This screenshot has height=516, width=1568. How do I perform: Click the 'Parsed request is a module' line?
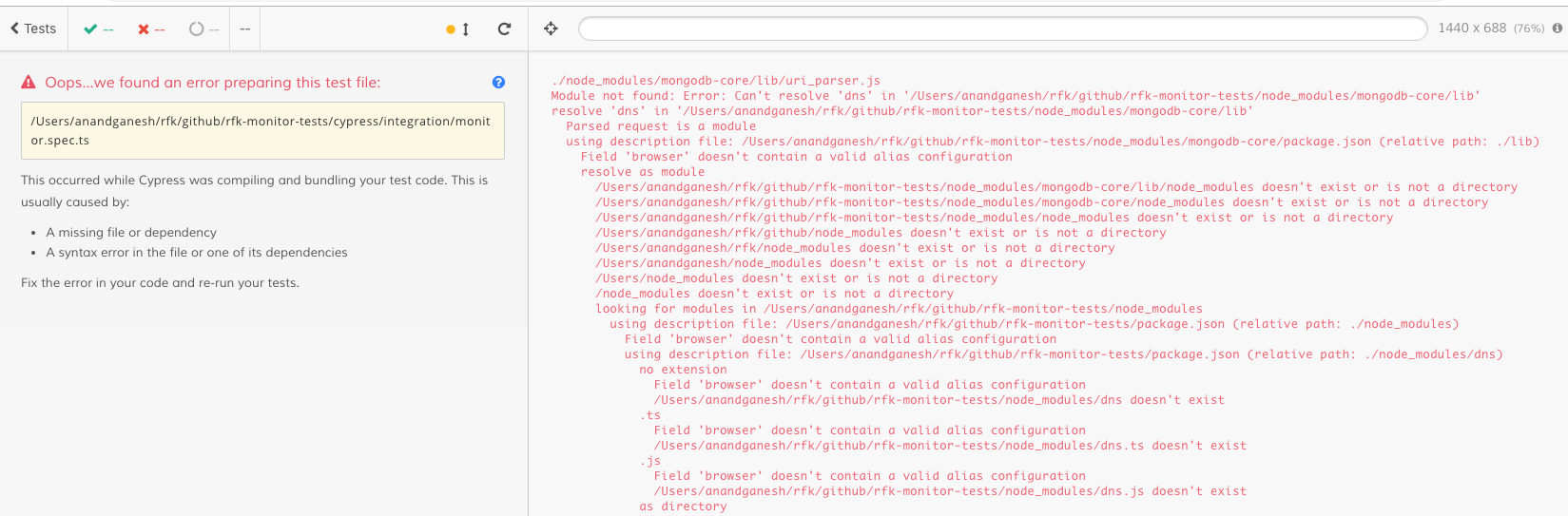tap(661, 126)
